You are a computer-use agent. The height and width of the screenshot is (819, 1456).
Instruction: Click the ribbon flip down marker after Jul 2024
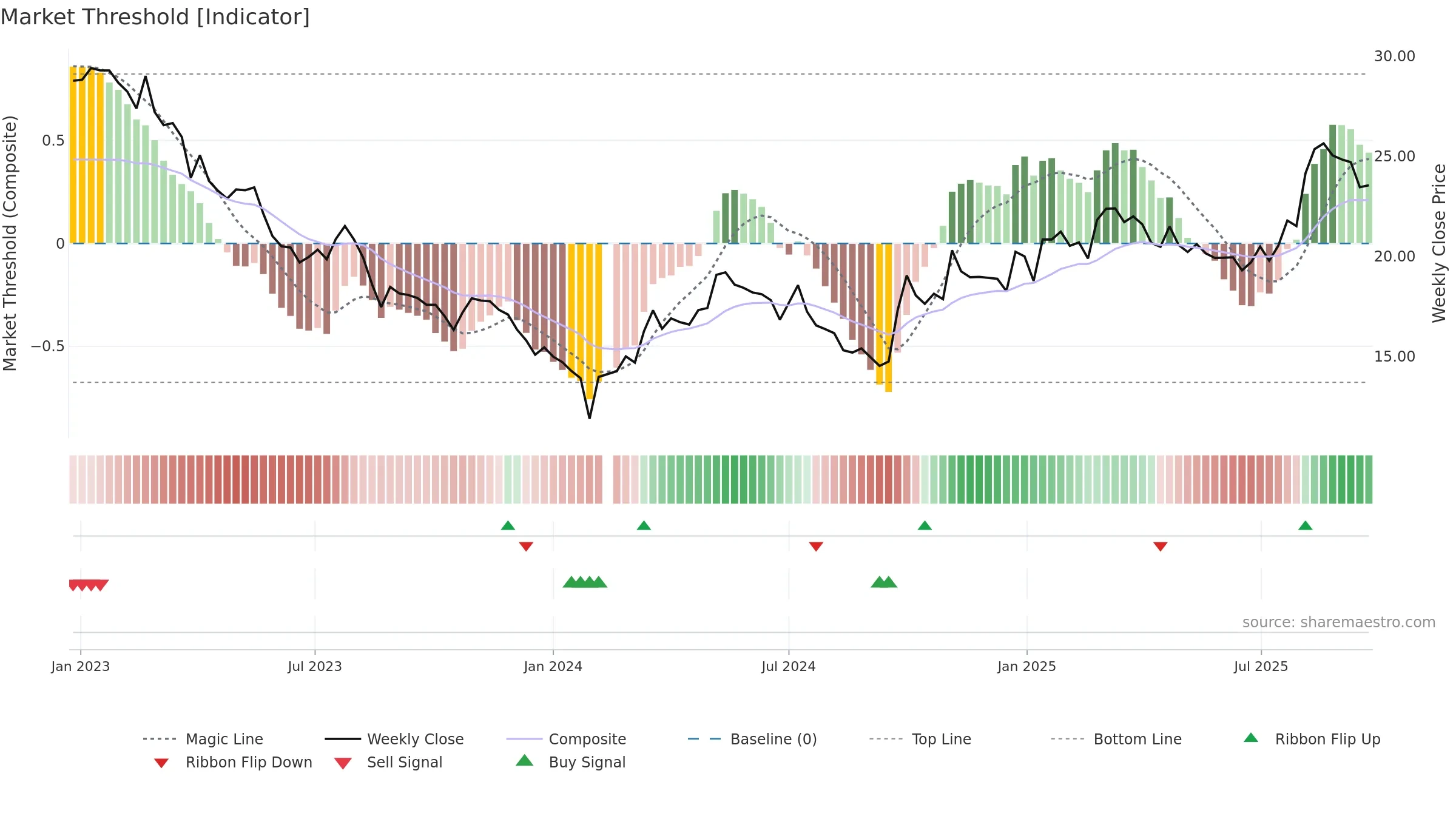(816, 547)
